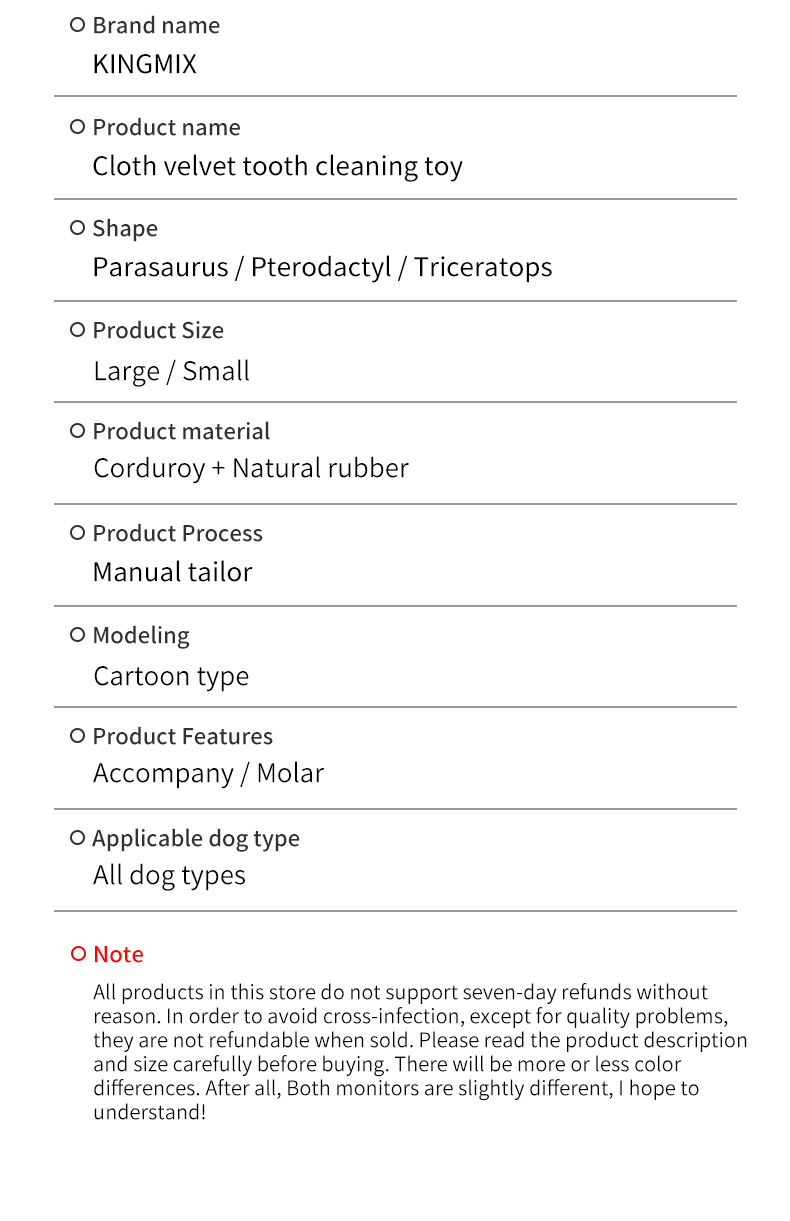Screen dimensions: 790x1221
Task: Click the circle bullet beside Applicable dog type
Action: point(78,838)
